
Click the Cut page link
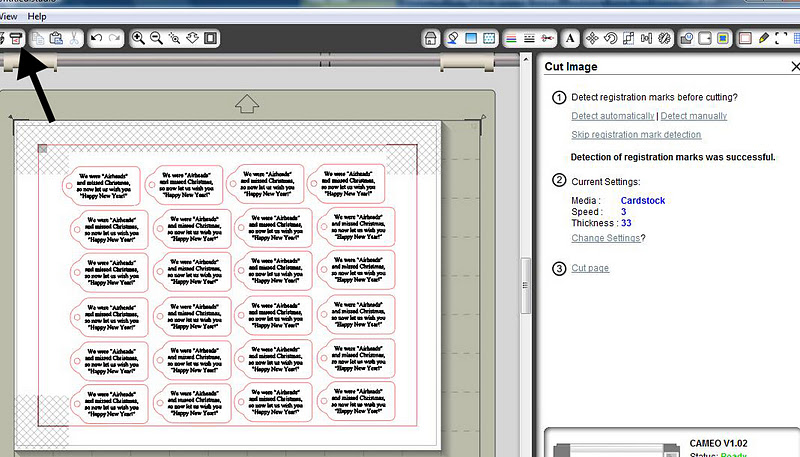[590, 268]
